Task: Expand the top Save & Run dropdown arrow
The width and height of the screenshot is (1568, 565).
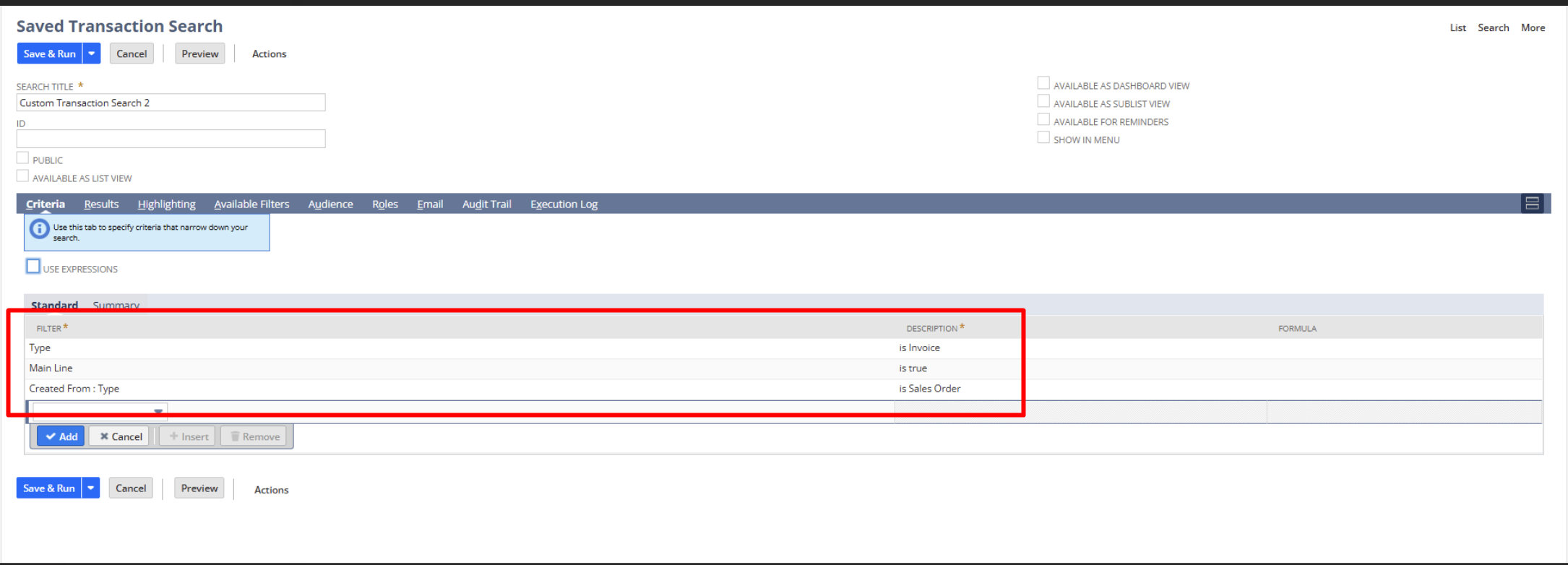Action: 92,53
